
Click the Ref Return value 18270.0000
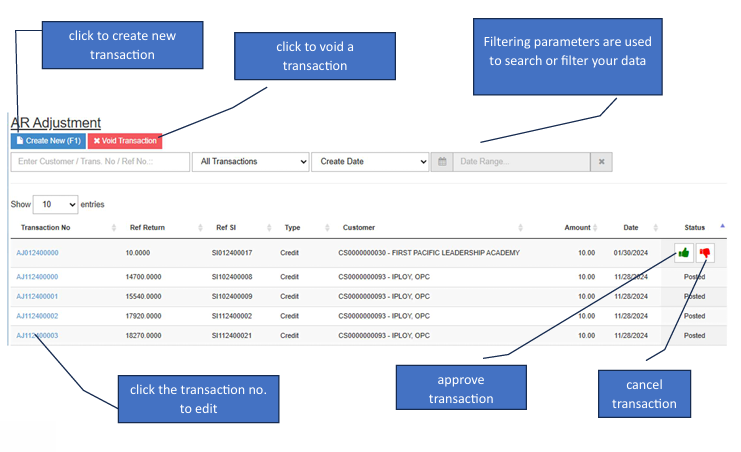143,336
